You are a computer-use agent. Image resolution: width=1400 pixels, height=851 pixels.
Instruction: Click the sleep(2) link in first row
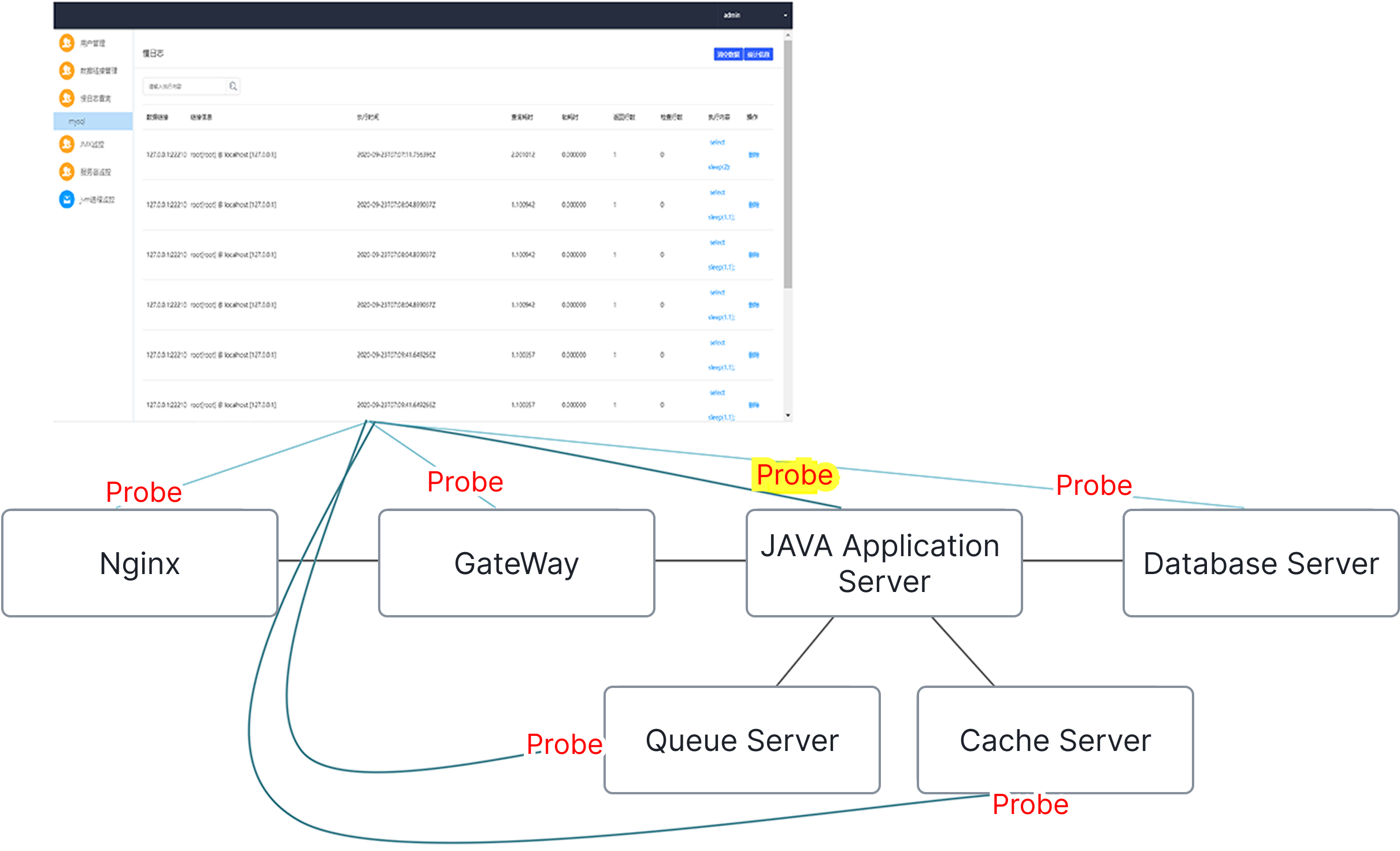[x=718, y=167]
